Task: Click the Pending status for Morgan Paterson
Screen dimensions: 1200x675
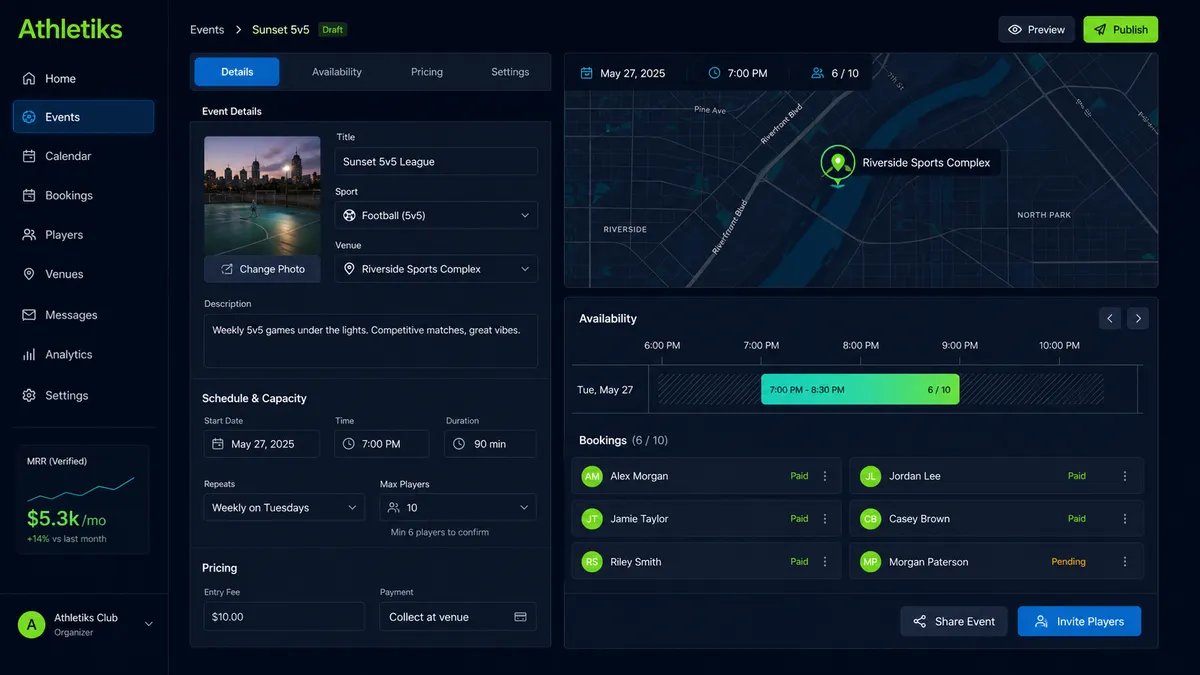Action: (1068, 562)
